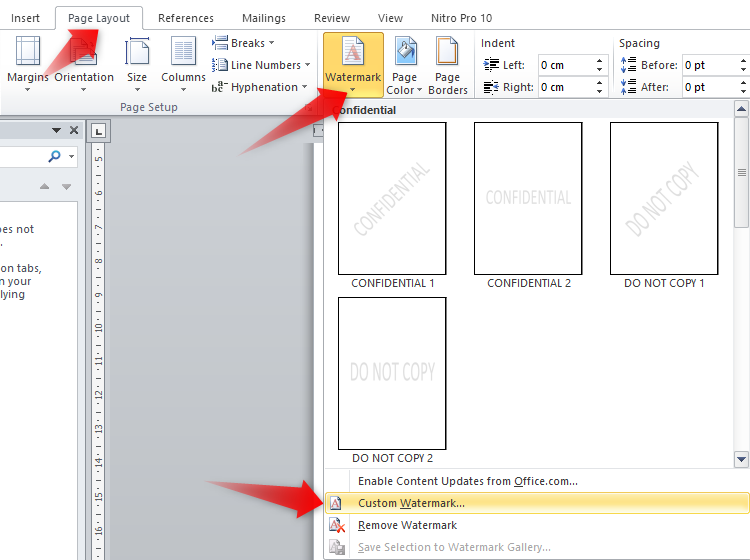Choose the DO NOT COPY 2 thumbnail

392,373
